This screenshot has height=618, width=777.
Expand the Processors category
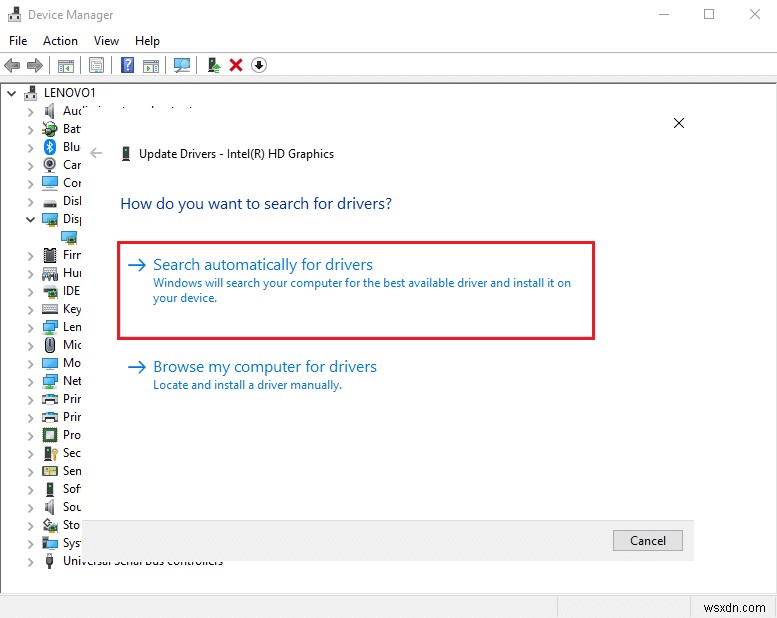pos(31,436)
